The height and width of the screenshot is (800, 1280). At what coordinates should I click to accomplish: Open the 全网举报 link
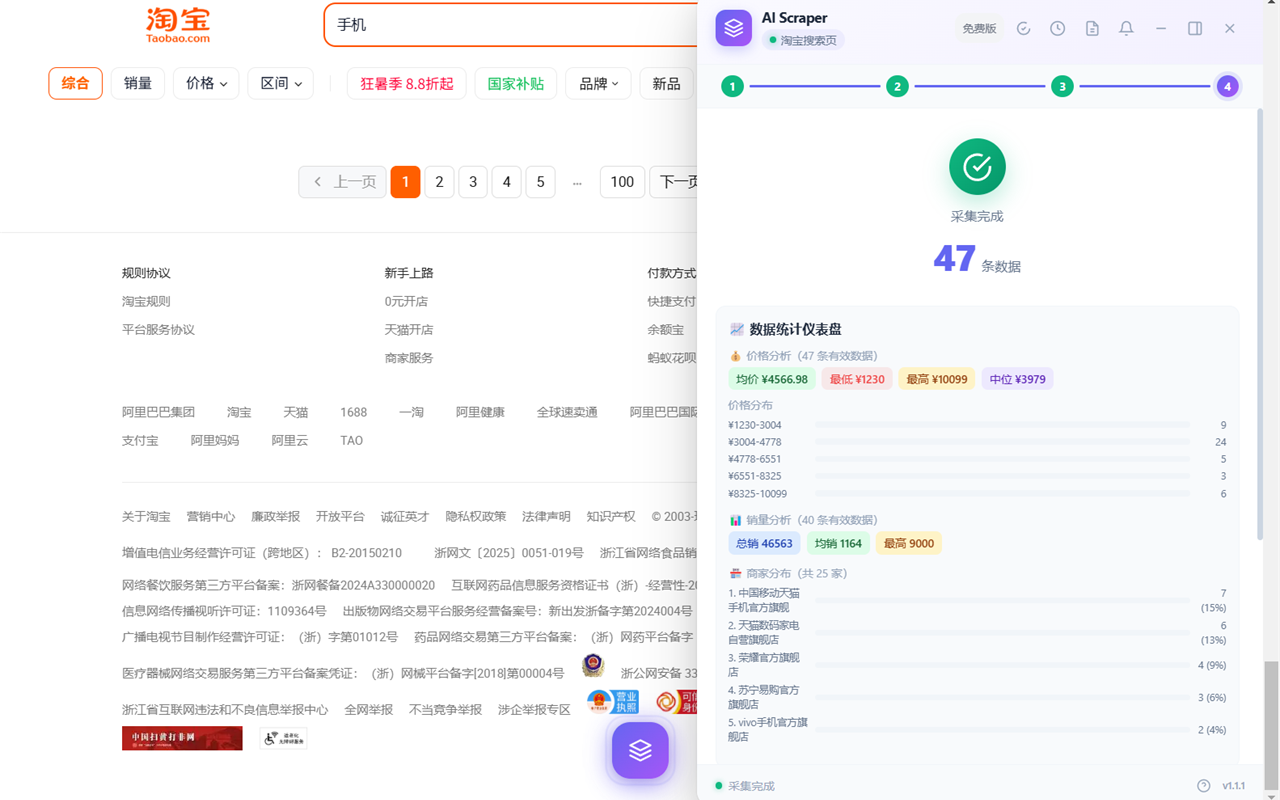point(369,709)
